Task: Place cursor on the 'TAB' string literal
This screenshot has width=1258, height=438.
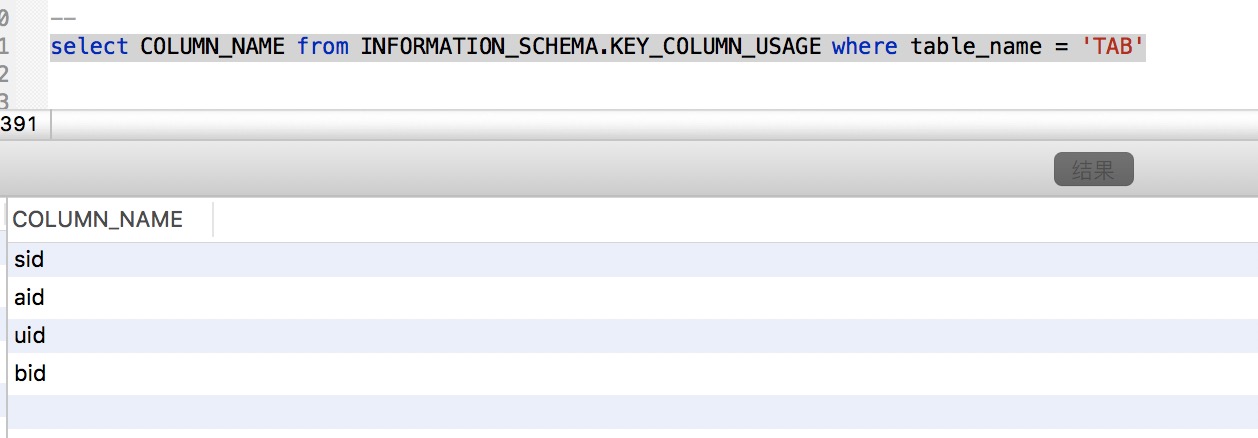Action: 1112,46
